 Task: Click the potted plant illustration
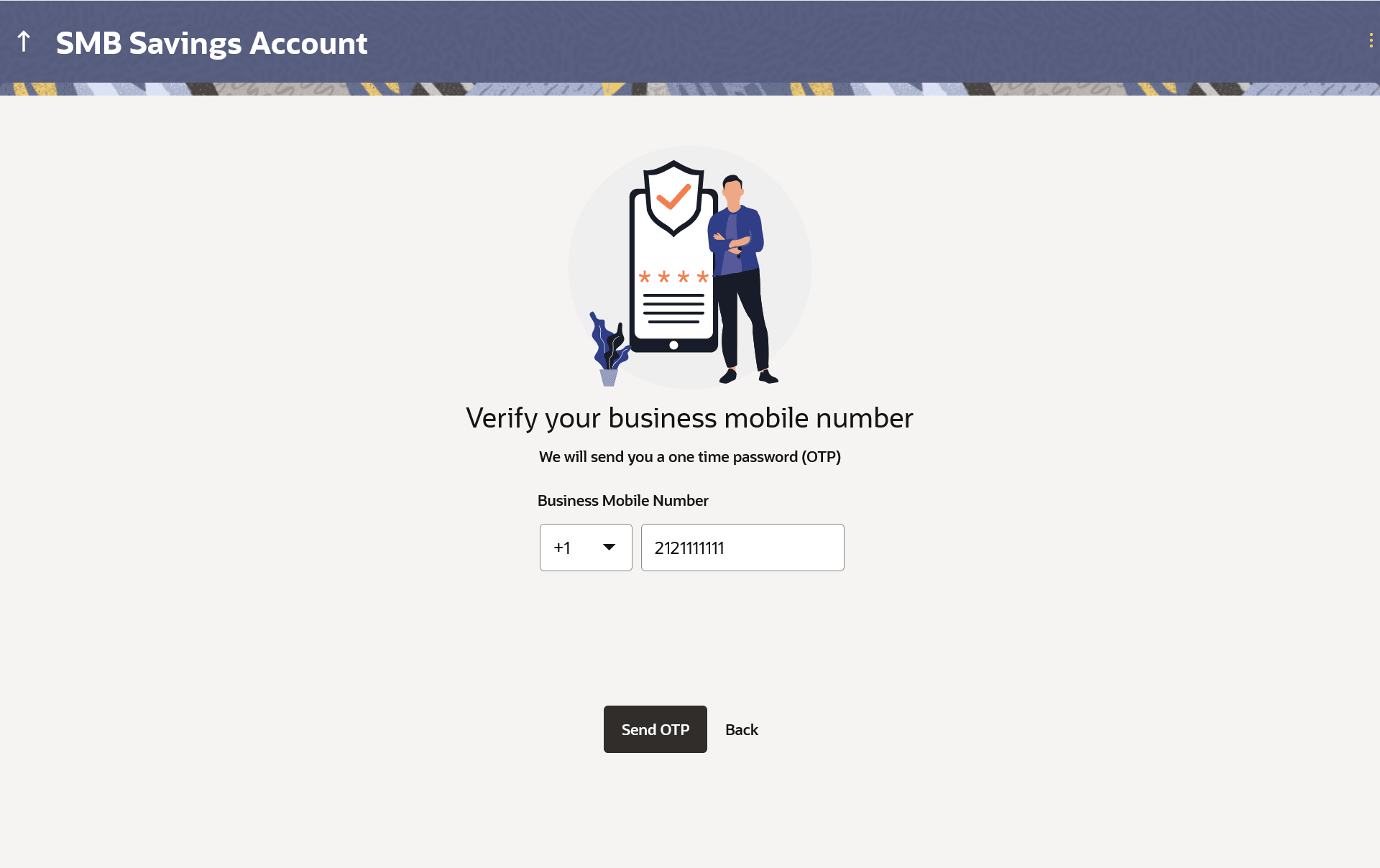coord(609,349)
